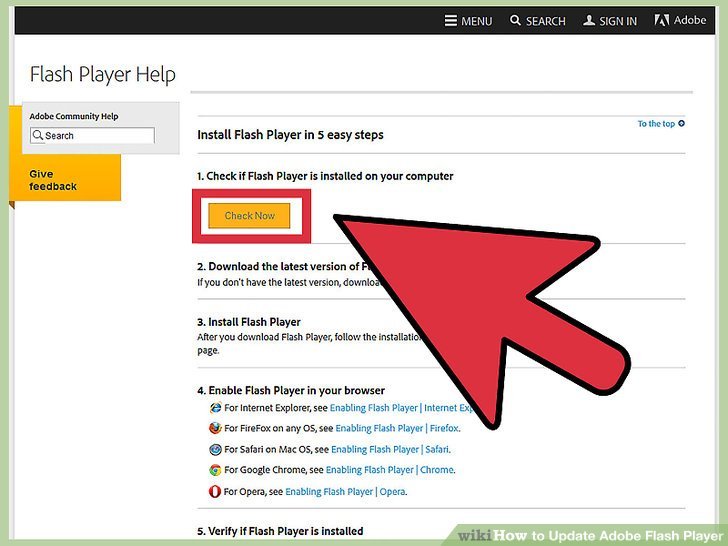Click the Flash Player Help page title
The height and width of the screenshot is (546, 728).
(x=103, y=74)
